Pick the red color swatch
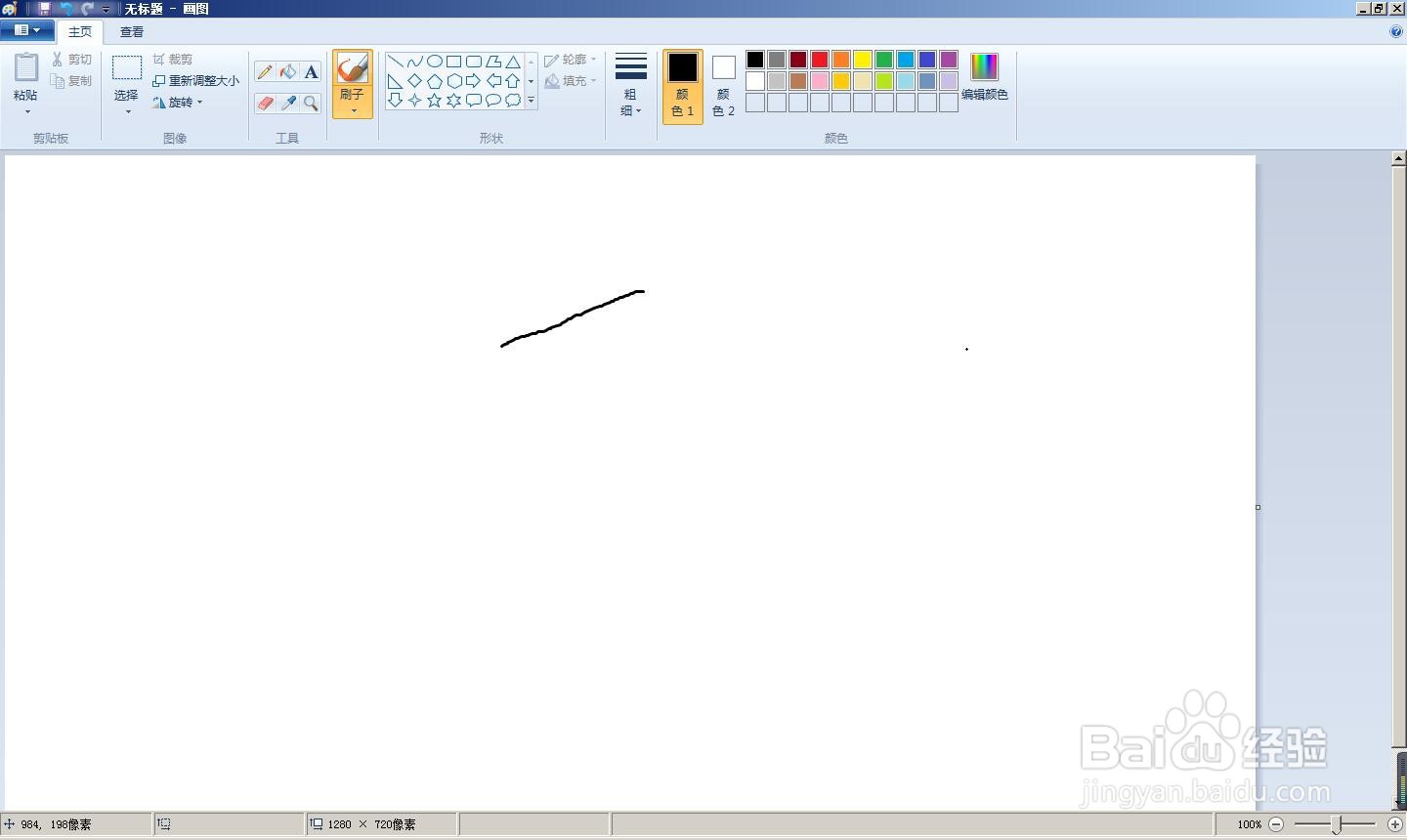Image resolution: width=1407 pixels, height=840 pixels. tap(820, 60)
